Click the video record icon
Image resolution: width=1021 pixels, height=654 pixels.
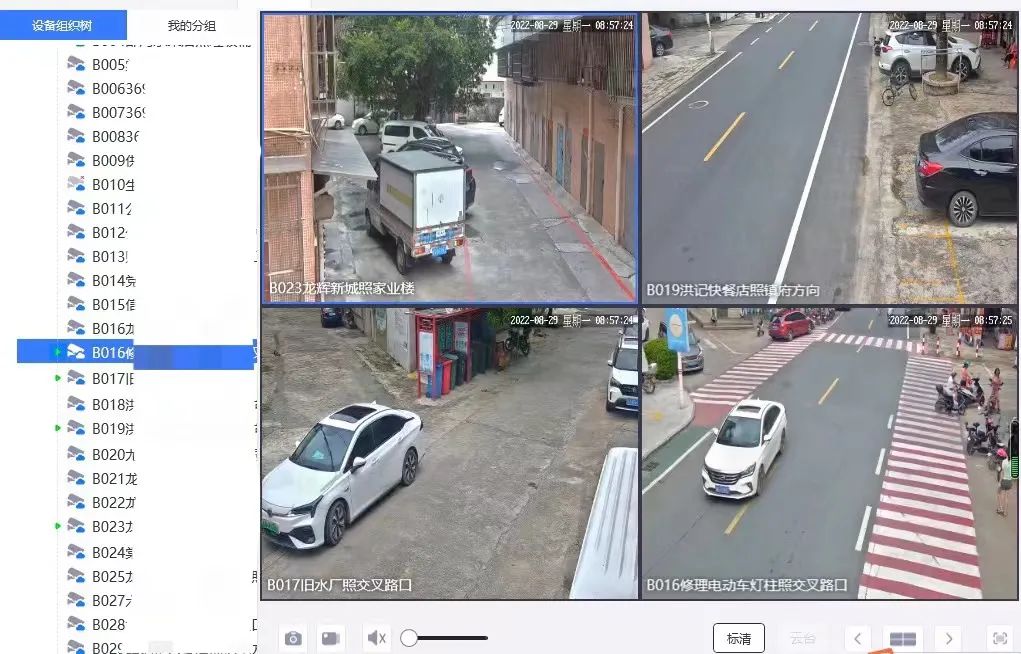click(x=331, y=638)
